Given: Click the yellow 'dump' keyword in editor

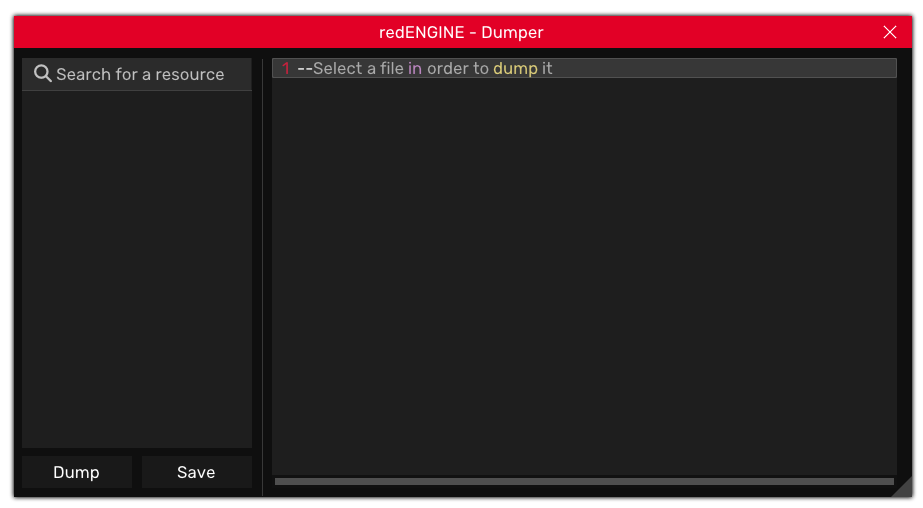Looking at the screenshot, I should [x=515, y=69].
